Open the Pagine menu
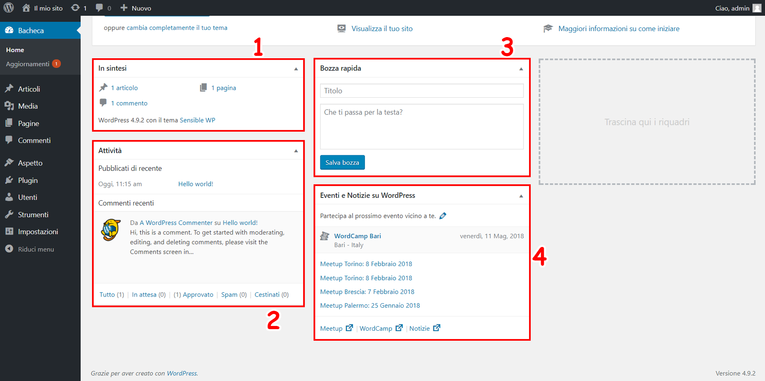Screen dimensions: 765x381 click(x=28, y=123)
